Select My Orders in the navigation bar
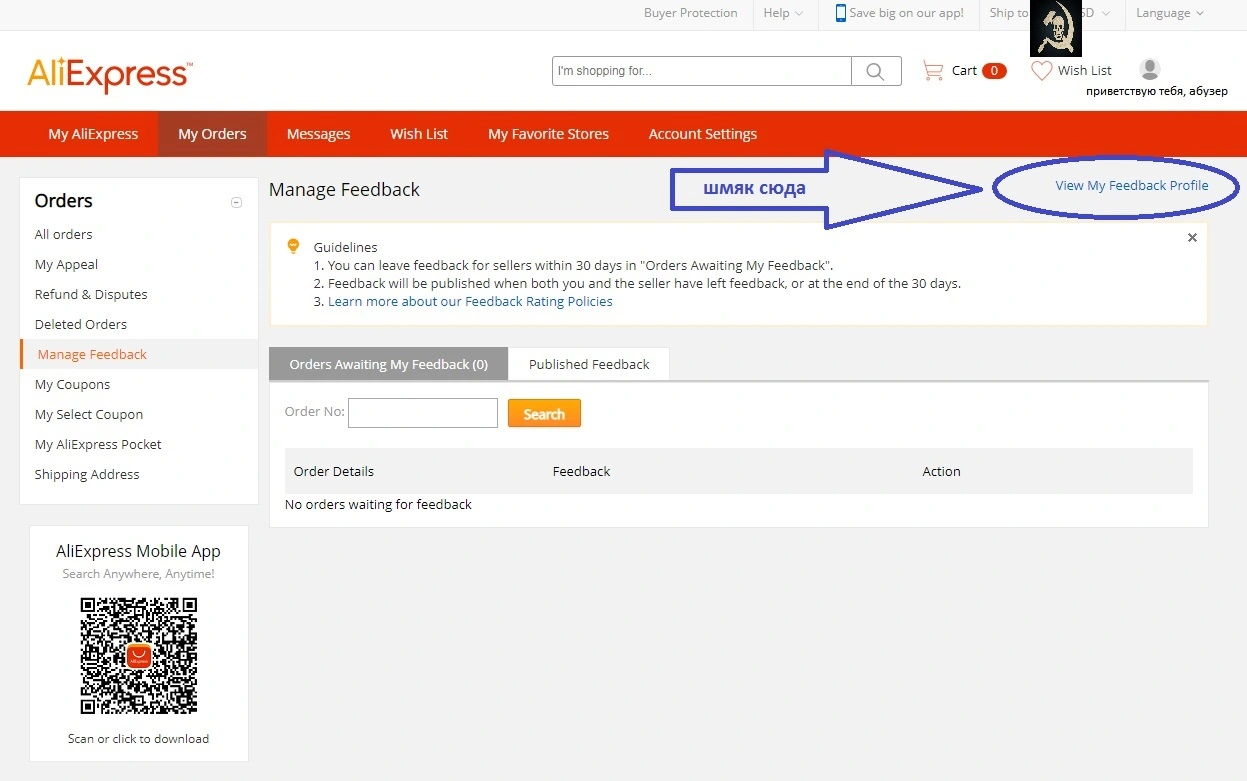The width and height of the screenshot is (1247, 781). coord(212,134)
